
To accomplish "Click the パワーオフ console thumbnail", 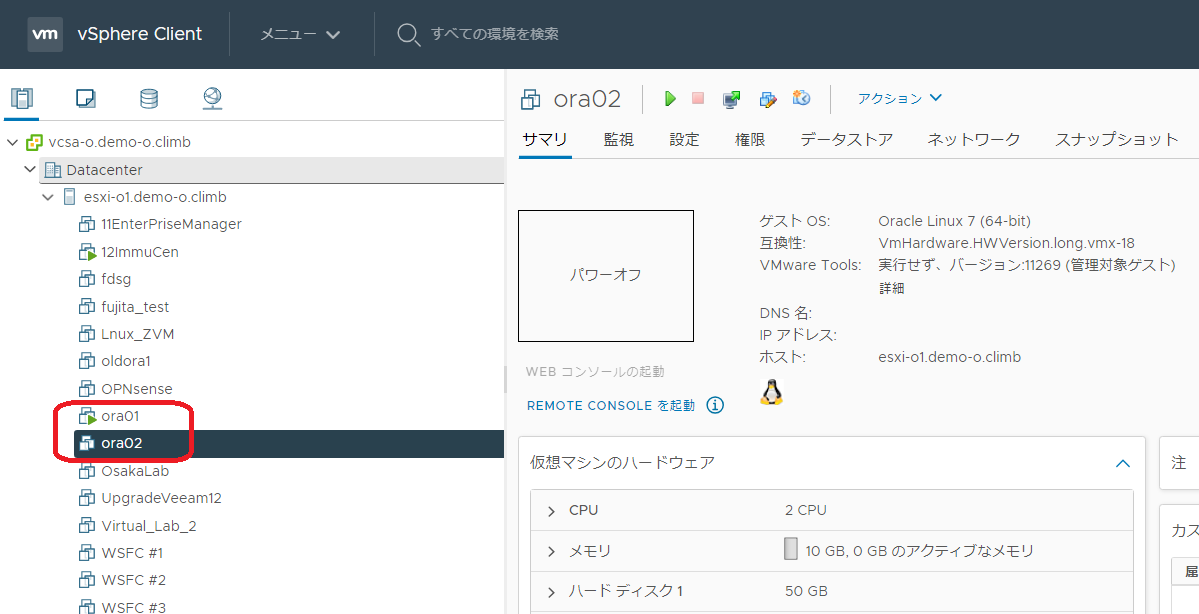I will click(x=606, y=276).
